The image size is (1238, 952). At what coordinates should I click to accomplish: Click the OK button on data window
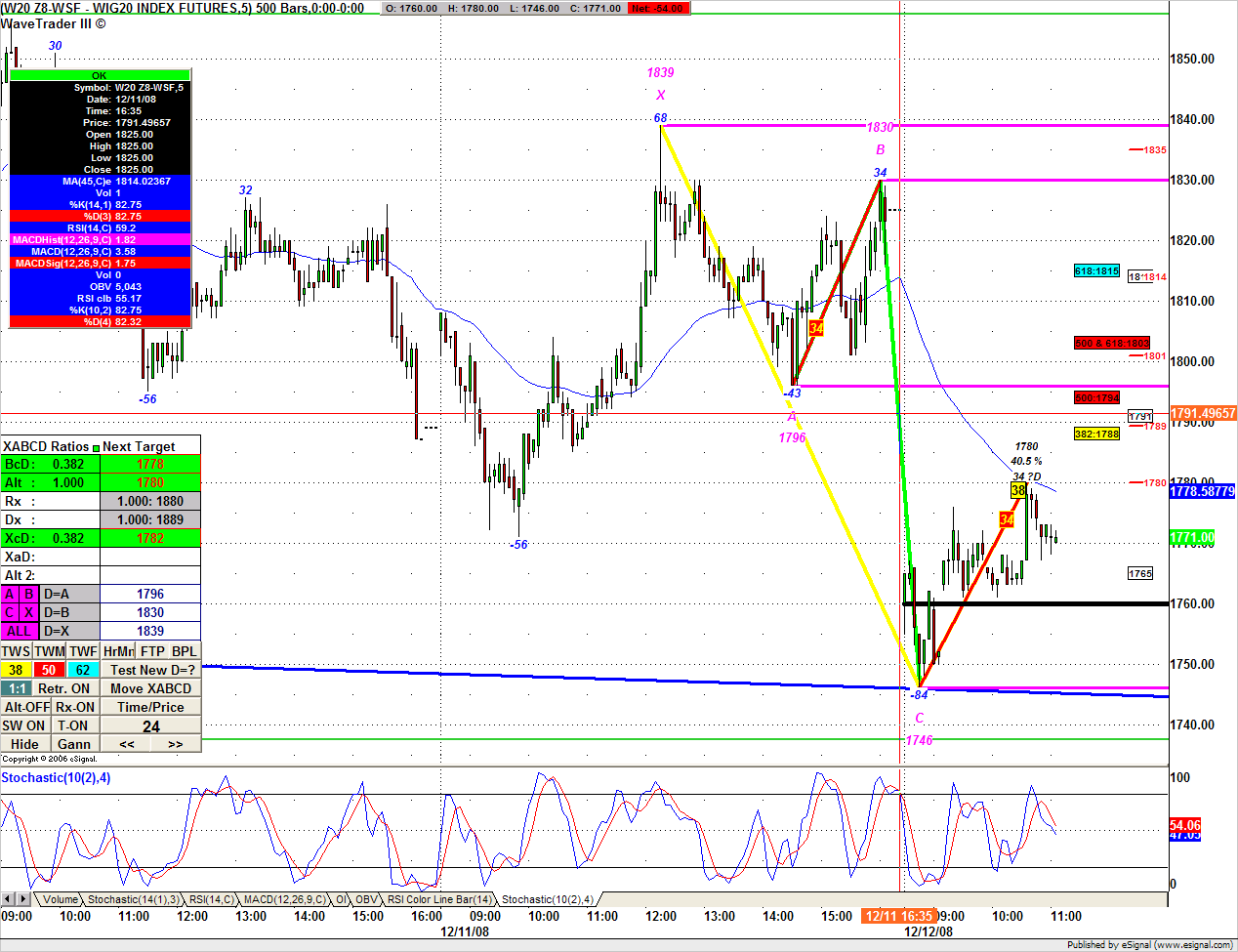coord(100,75)
